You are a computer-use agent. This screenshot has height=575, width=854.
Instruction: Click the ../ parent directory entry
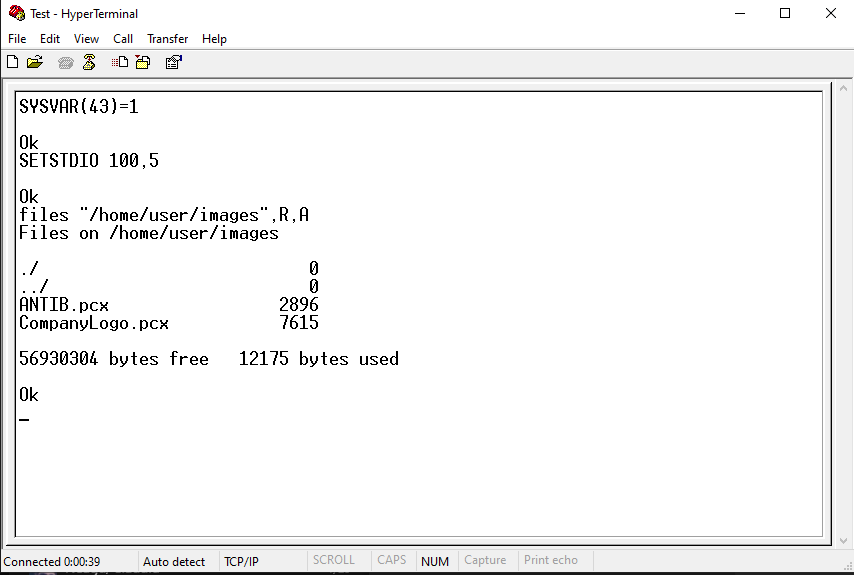pyautogui.click(x=34, y=286)
